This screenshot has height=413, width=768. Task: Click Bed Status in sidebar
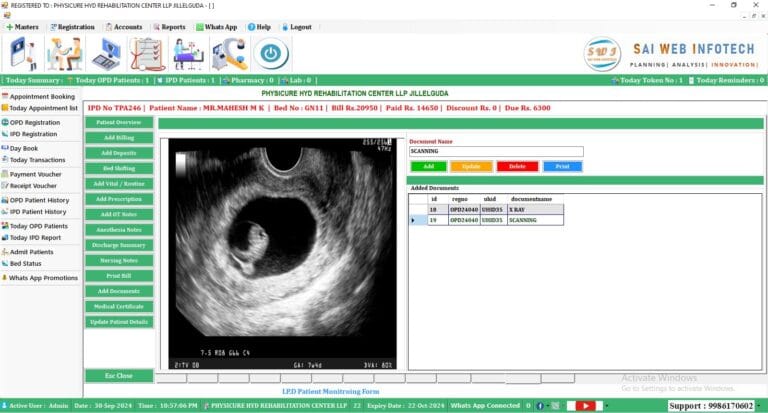25,264
